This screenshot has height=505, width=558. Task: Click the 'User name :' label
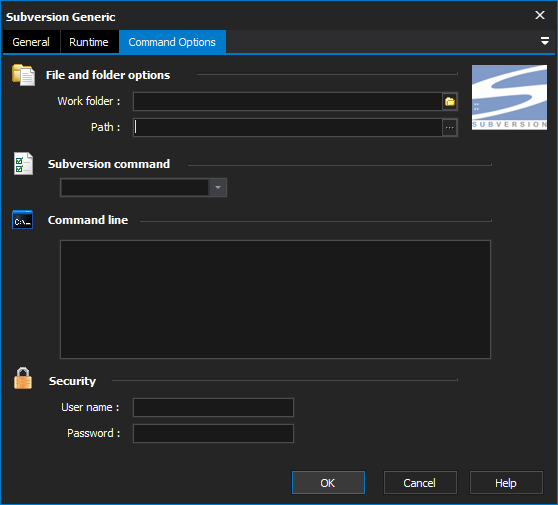(90, 407)
